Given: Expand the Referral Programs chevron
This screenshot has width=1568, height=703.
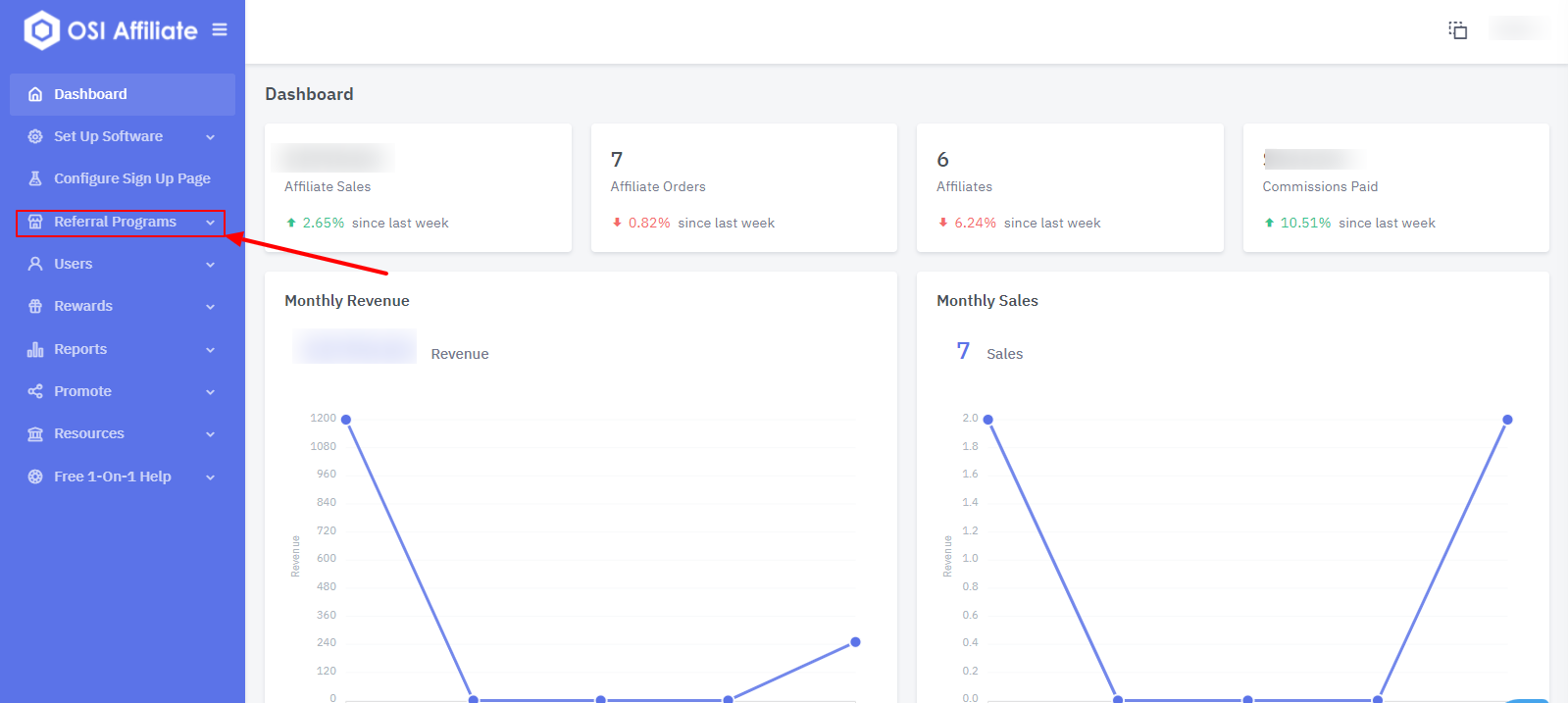Looking at the screenshot, I should click(210, 223).
